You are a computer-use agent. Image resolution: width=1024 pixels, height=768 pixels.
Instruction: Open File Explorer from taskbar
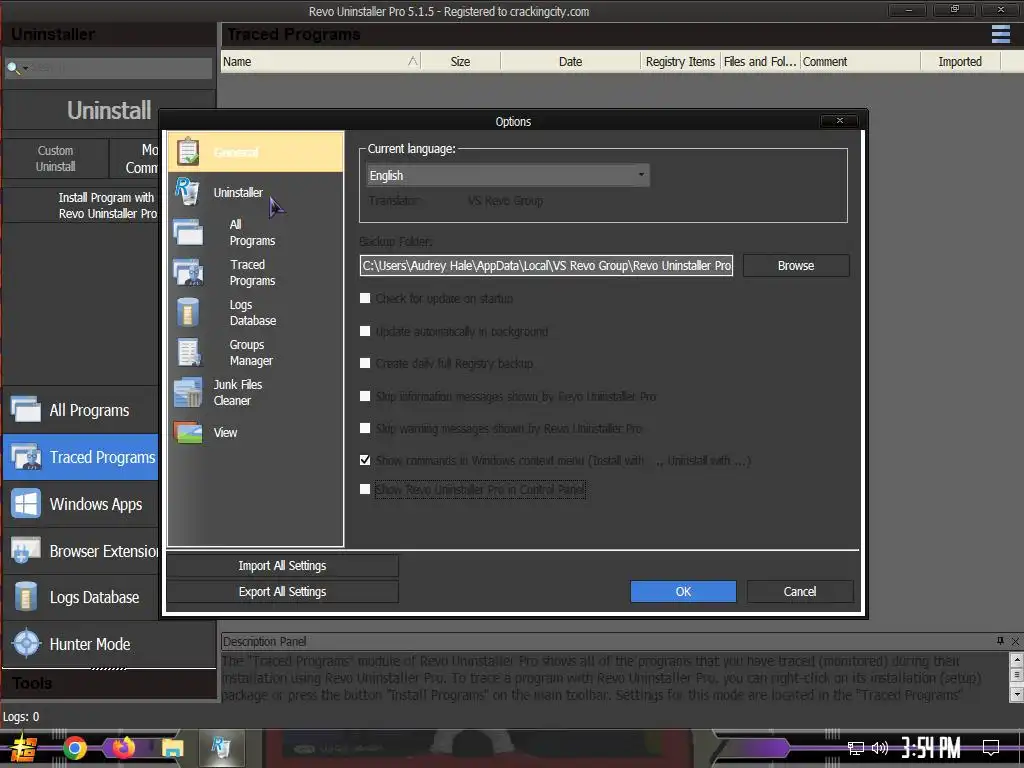point(172,748)
